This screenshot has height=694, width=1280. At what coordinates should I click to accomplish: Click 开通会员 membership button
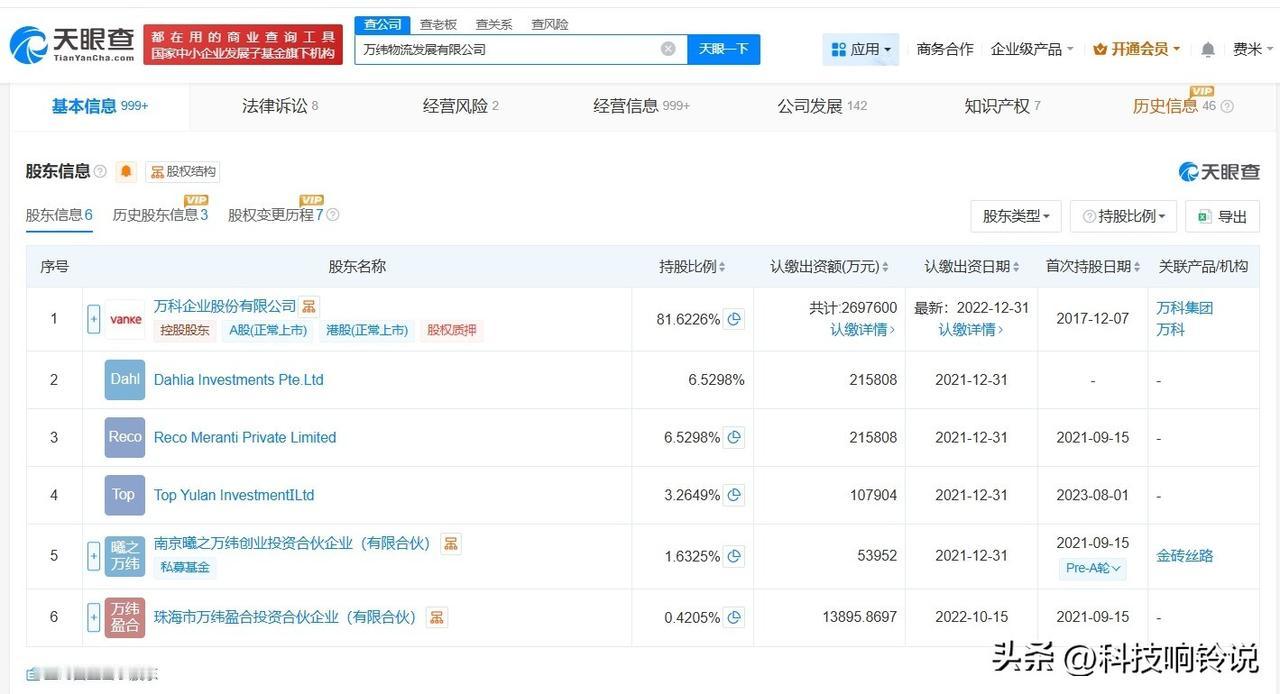[1137, 49]
